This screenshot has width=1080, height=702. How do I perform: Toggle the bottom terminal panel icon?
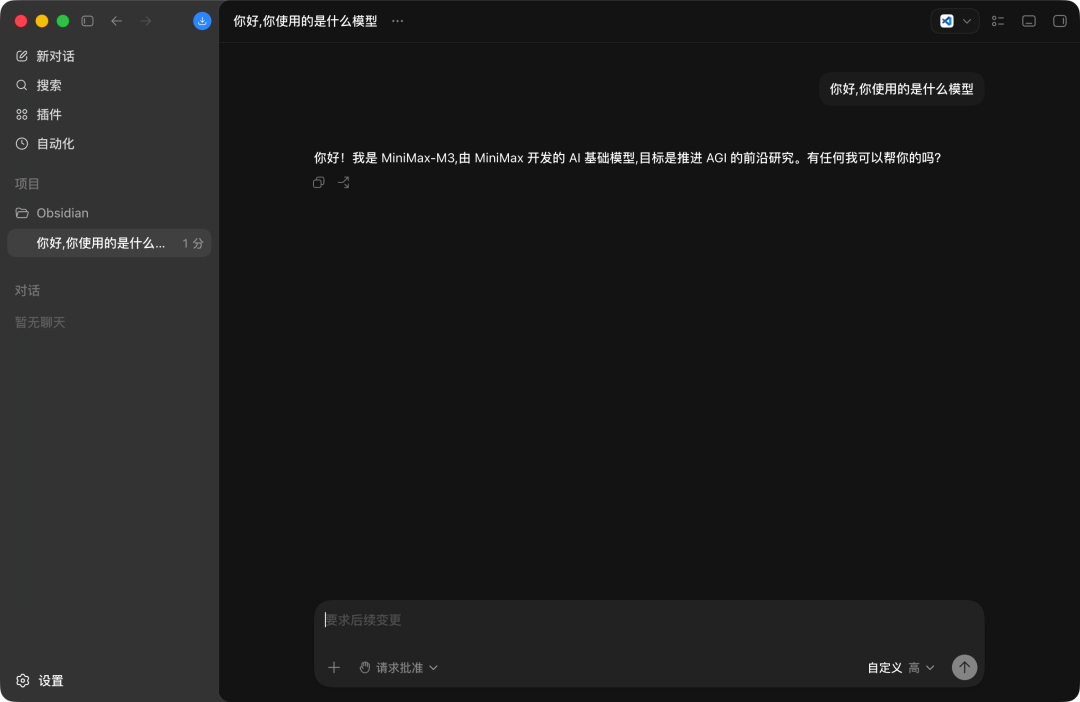pyautogui.click(x=1029, y=21)
